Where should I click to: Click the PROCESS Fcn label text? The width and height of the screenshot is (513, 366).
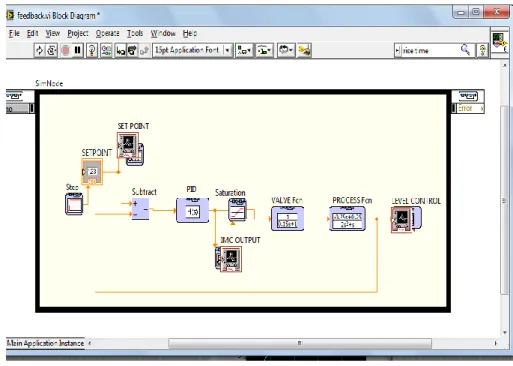pyautogui.click(x=352, y=200)
